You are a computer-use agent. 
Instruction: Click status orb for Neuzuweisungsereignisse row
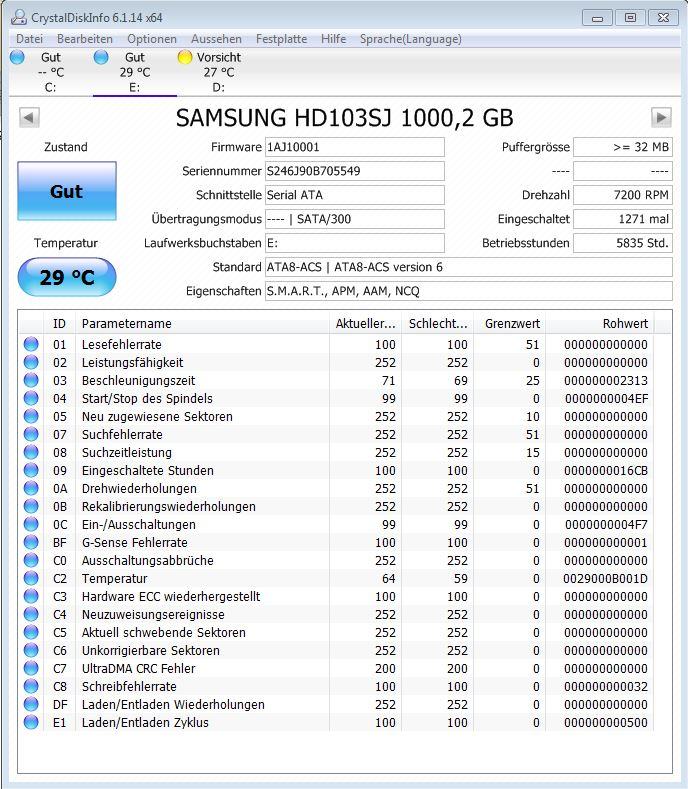pyautogui.click(x=31, y=614)
